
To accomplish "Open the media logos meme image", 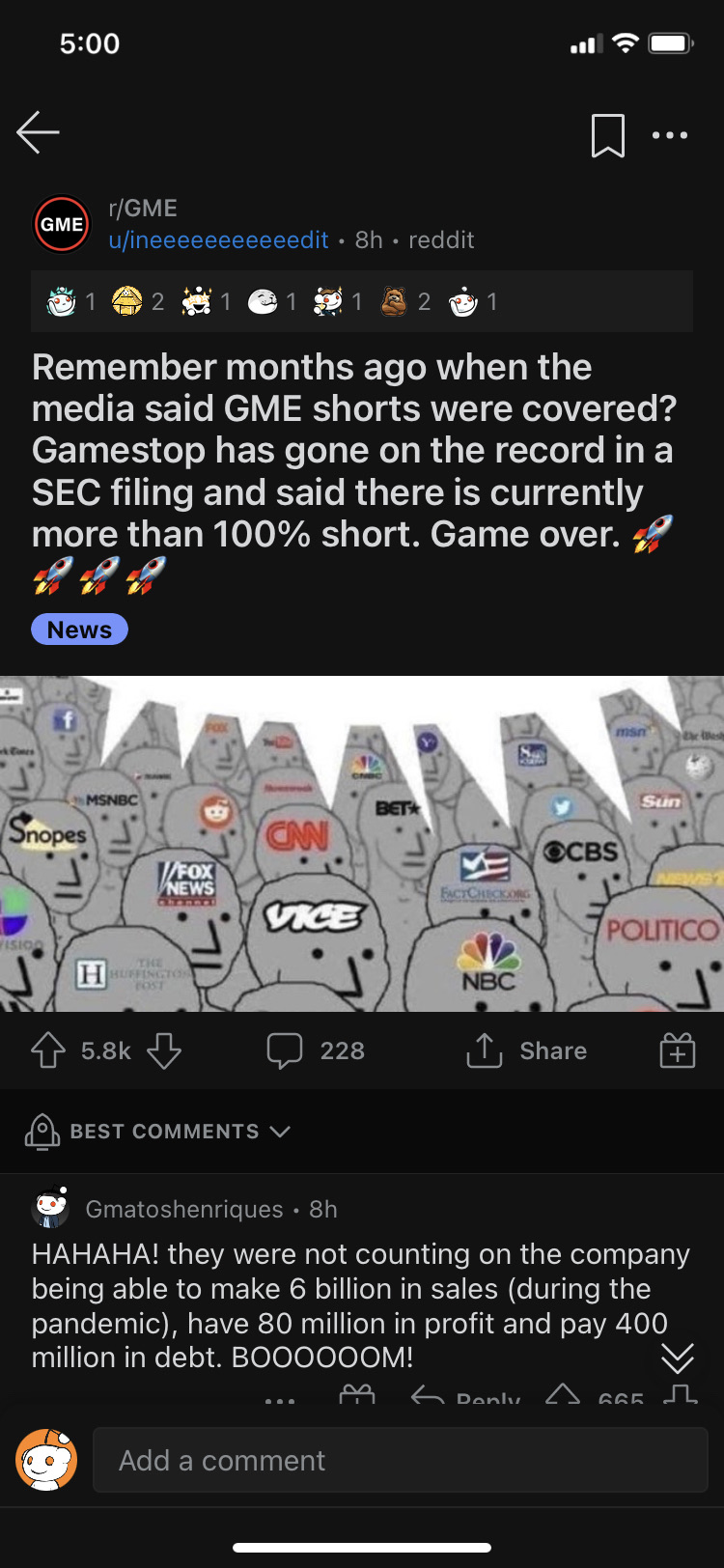I will (362, 844).
